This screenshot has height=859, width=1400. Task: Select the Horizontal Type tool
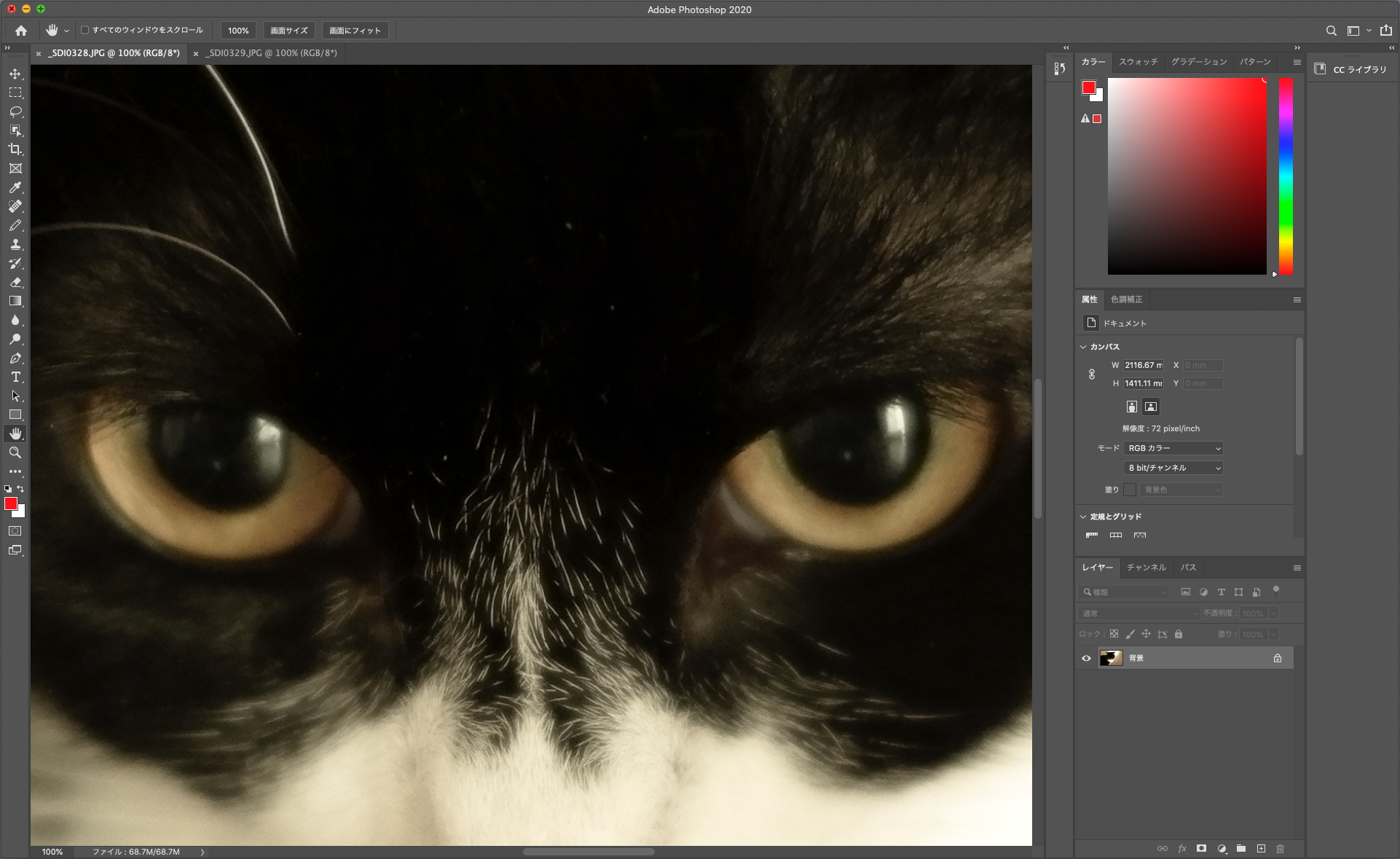15,377
